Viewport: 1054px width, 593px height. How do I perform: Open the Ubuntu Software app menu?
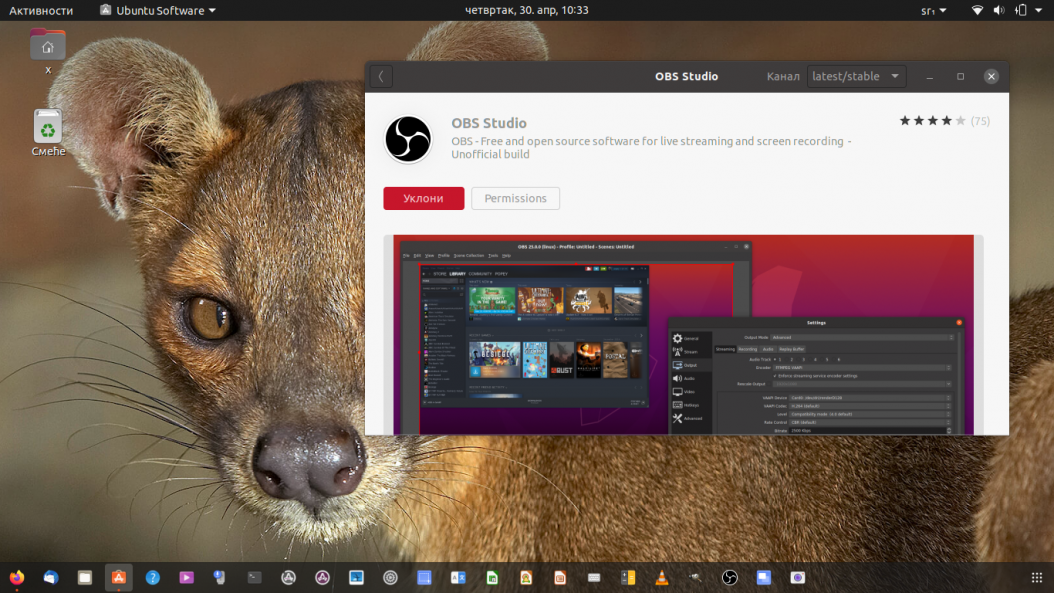158,11
